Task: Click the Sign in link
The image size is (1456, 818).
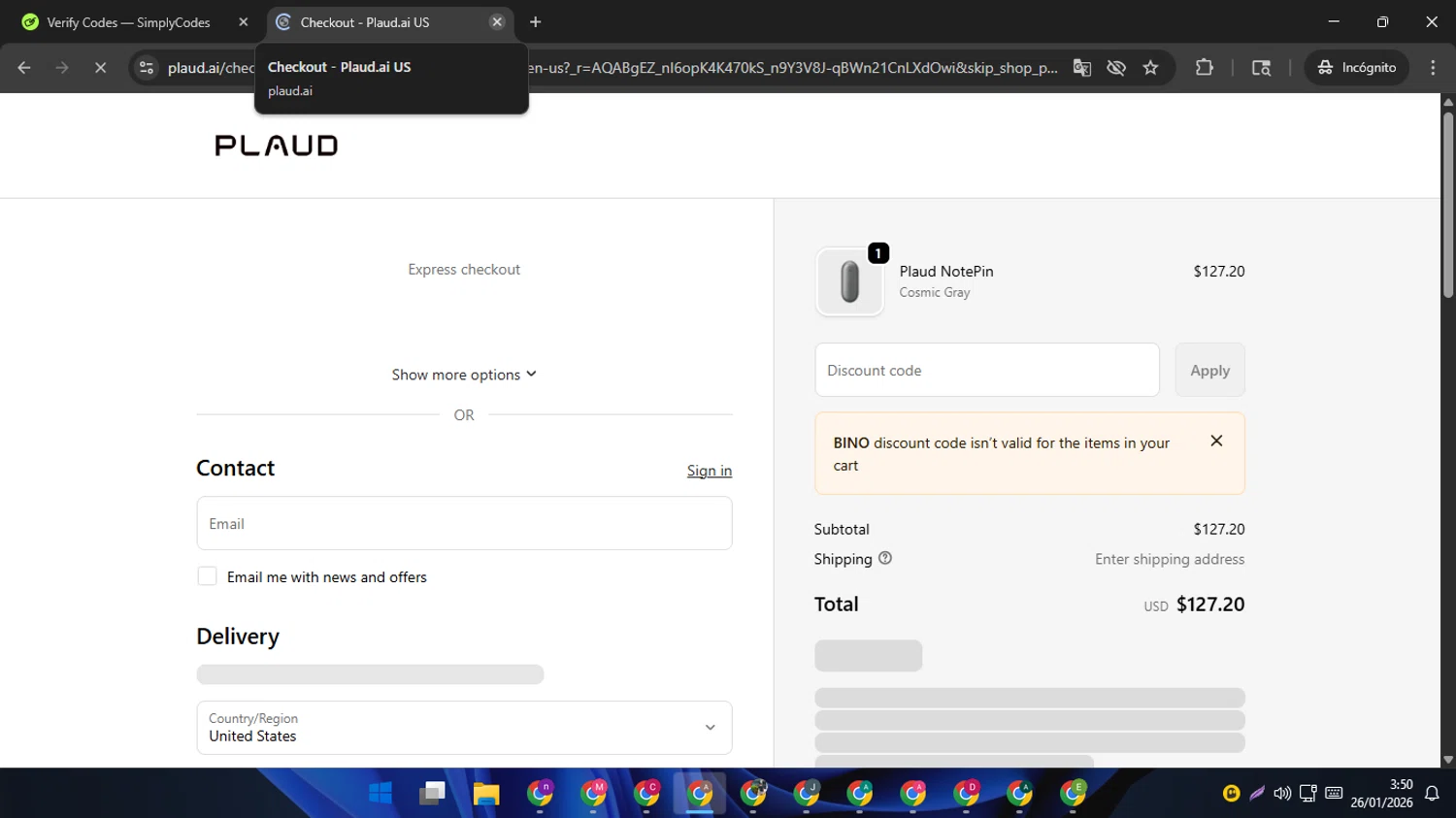Action: point(710,471)
